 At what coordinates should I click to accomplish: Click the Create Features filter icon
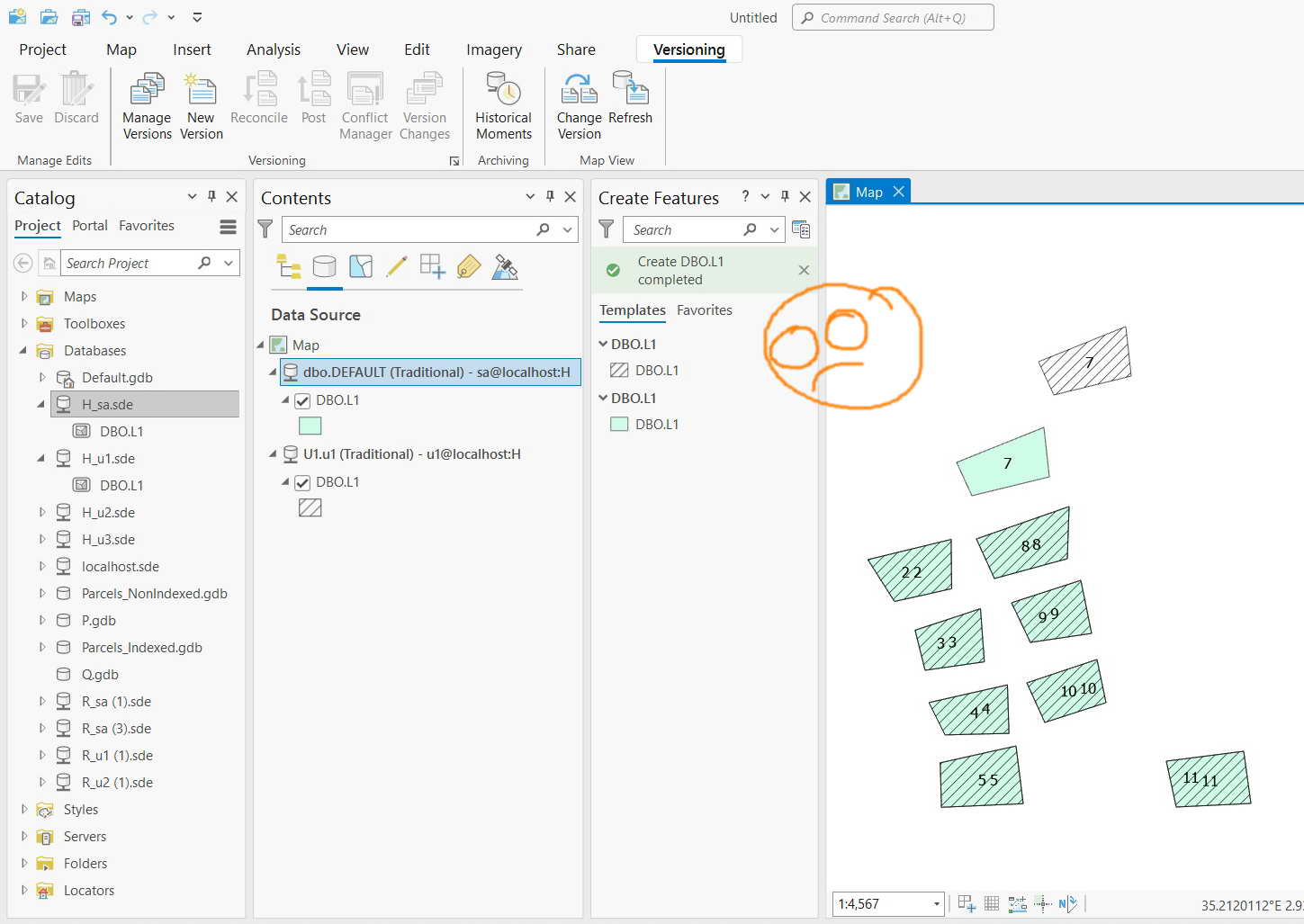607,229
